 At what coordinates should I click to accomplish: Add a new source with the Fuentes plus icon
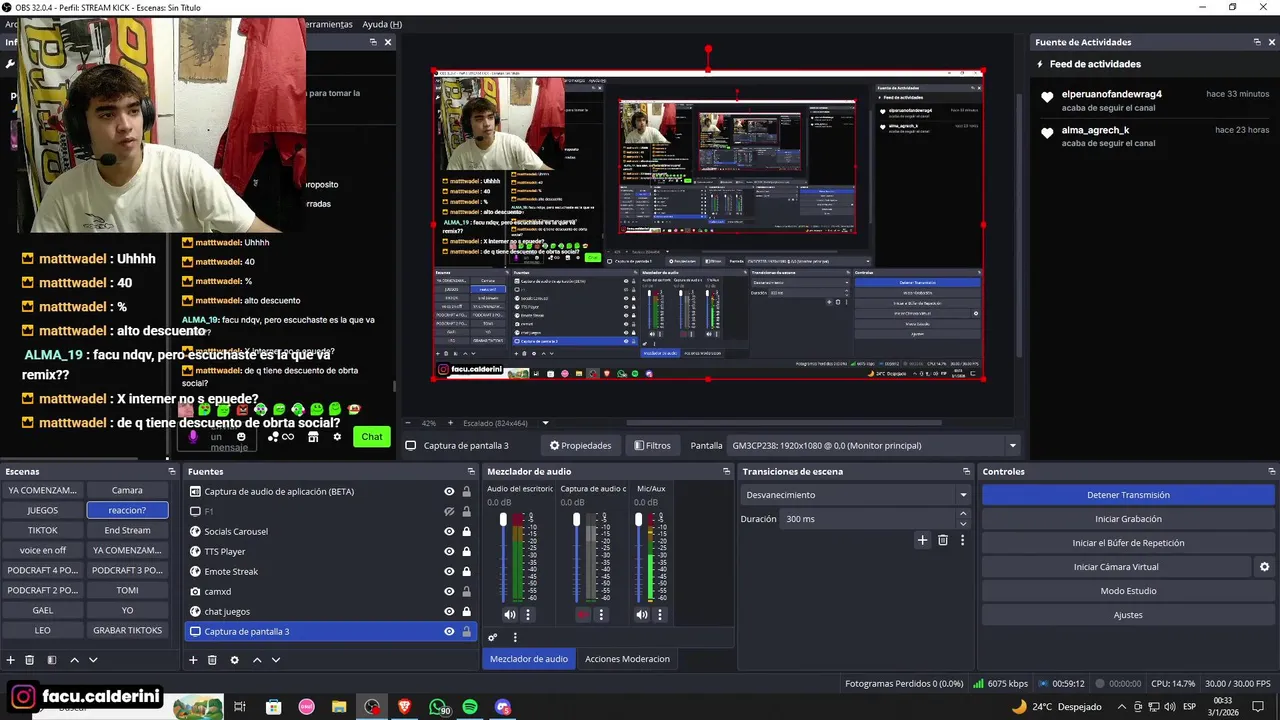pos(193,660)
